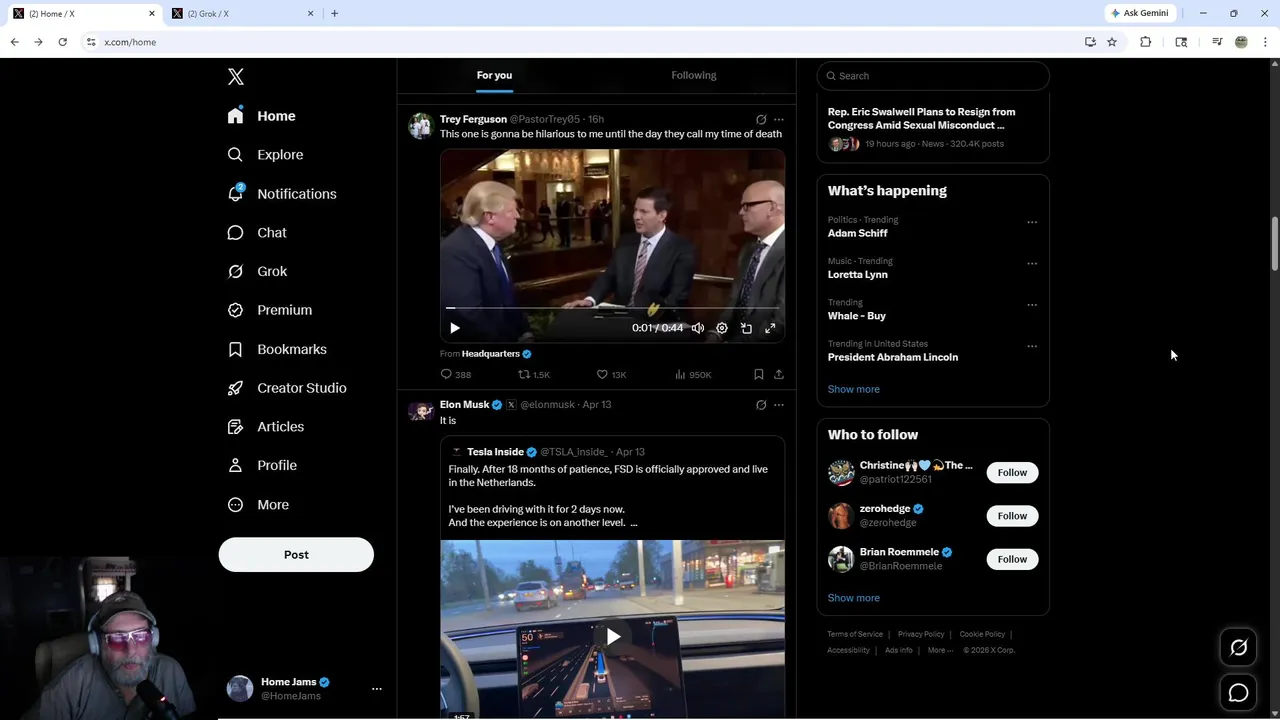Seek on the Trey Ferguson video progress bar
Viewport: 1280px width, 720px height.
(x=612, y=308)
